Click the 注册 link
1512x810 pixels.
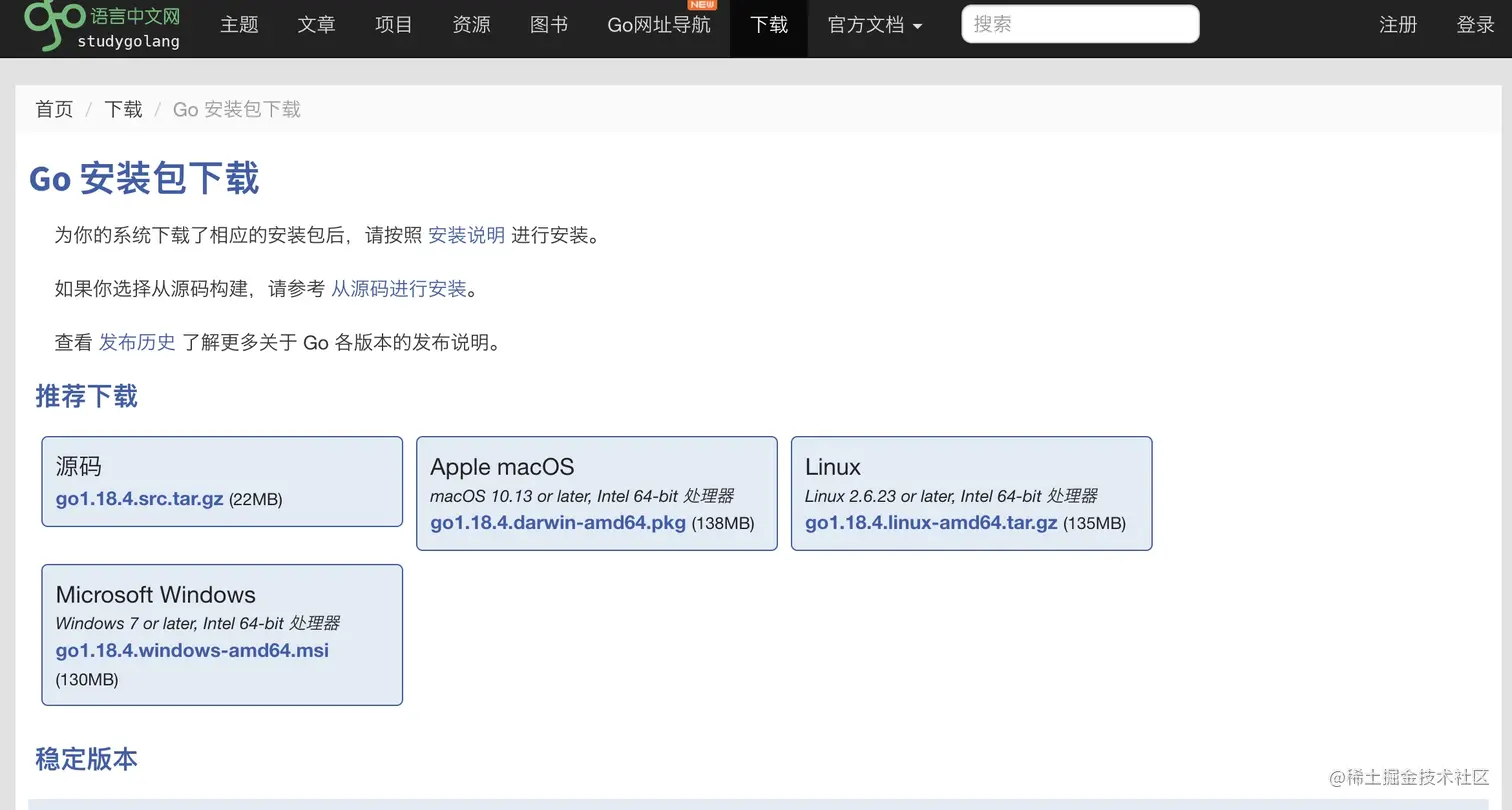1398,25
